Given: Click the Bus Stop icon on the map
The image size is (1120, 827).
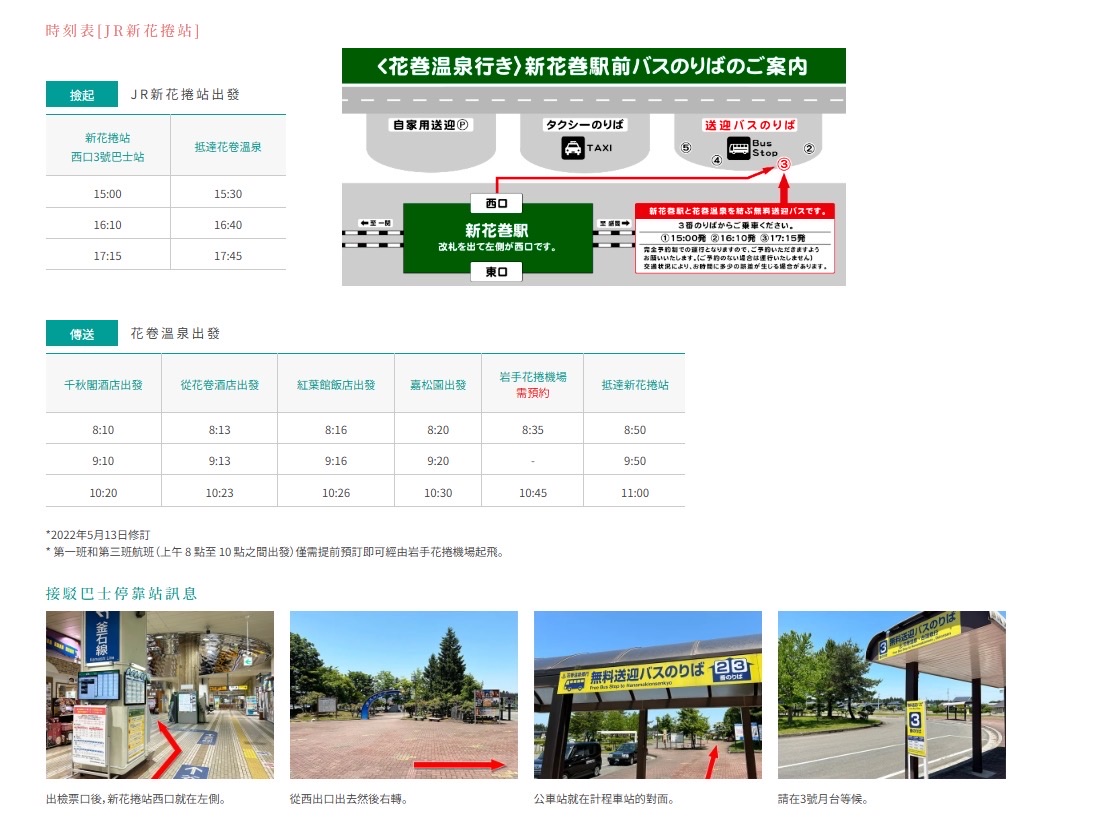Looking at the screenshot, I should 740,150.
